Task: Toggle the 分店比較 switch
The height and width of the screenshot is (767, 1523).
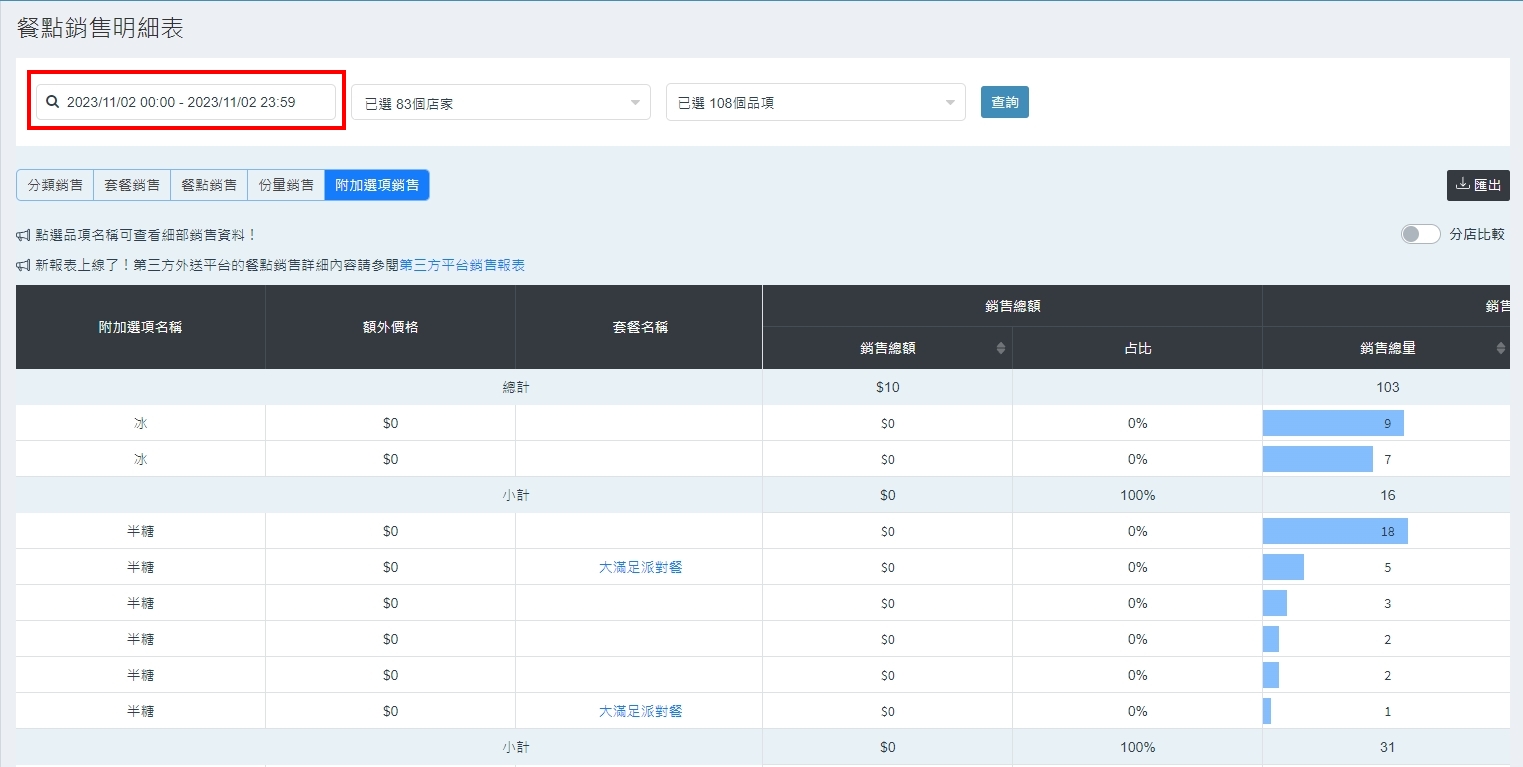Action: (1420, 234)
